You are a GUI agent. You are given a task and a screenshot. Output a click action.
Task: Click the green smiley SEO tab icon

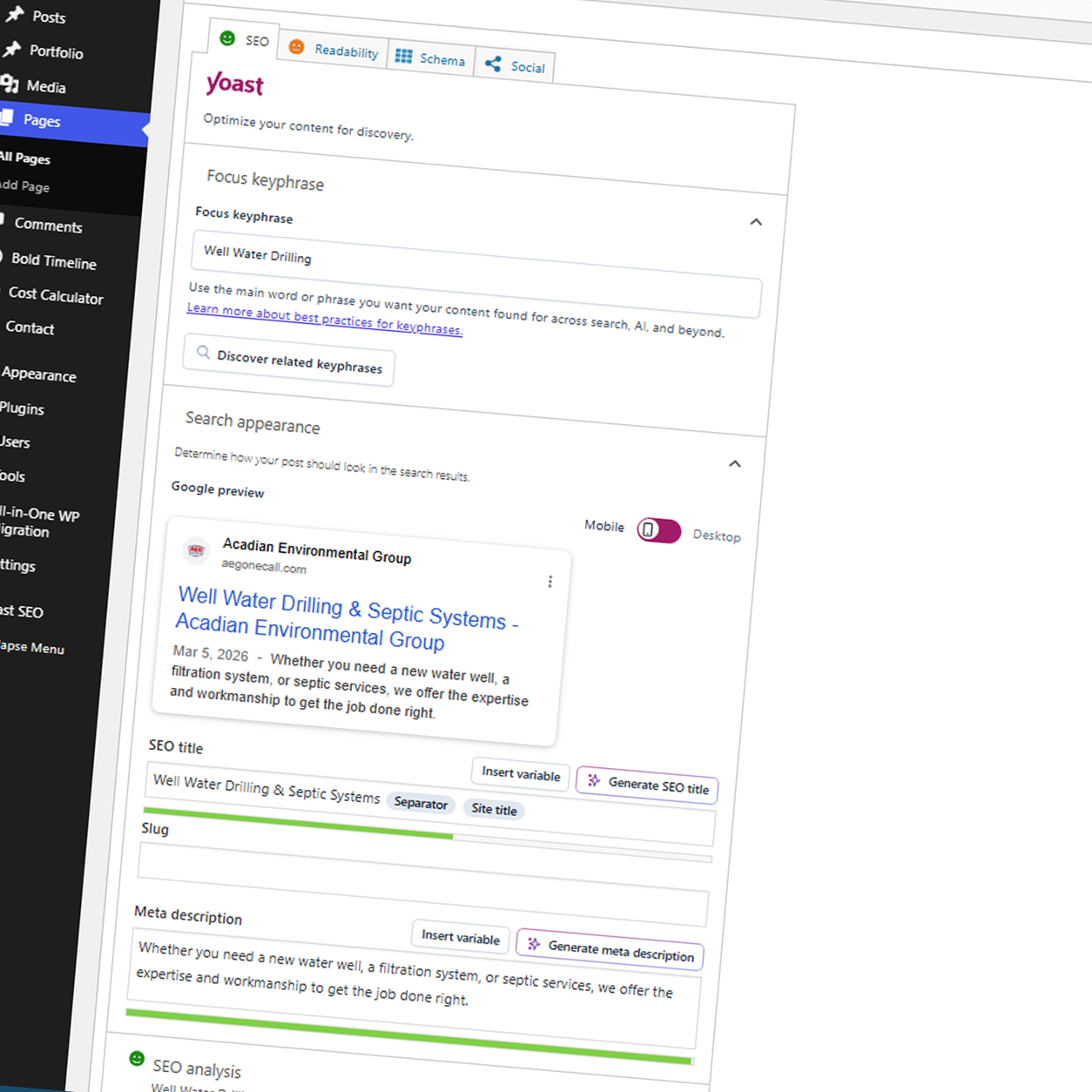click(x=227, y=38)
